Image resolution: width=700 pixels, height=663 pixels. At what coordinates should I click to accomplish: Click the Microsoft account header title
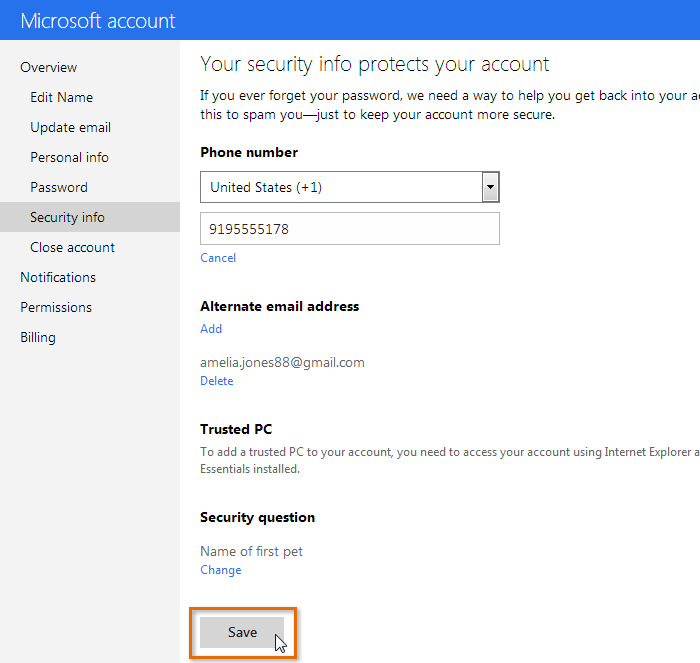pyautogui.click(x=98, y=21)
